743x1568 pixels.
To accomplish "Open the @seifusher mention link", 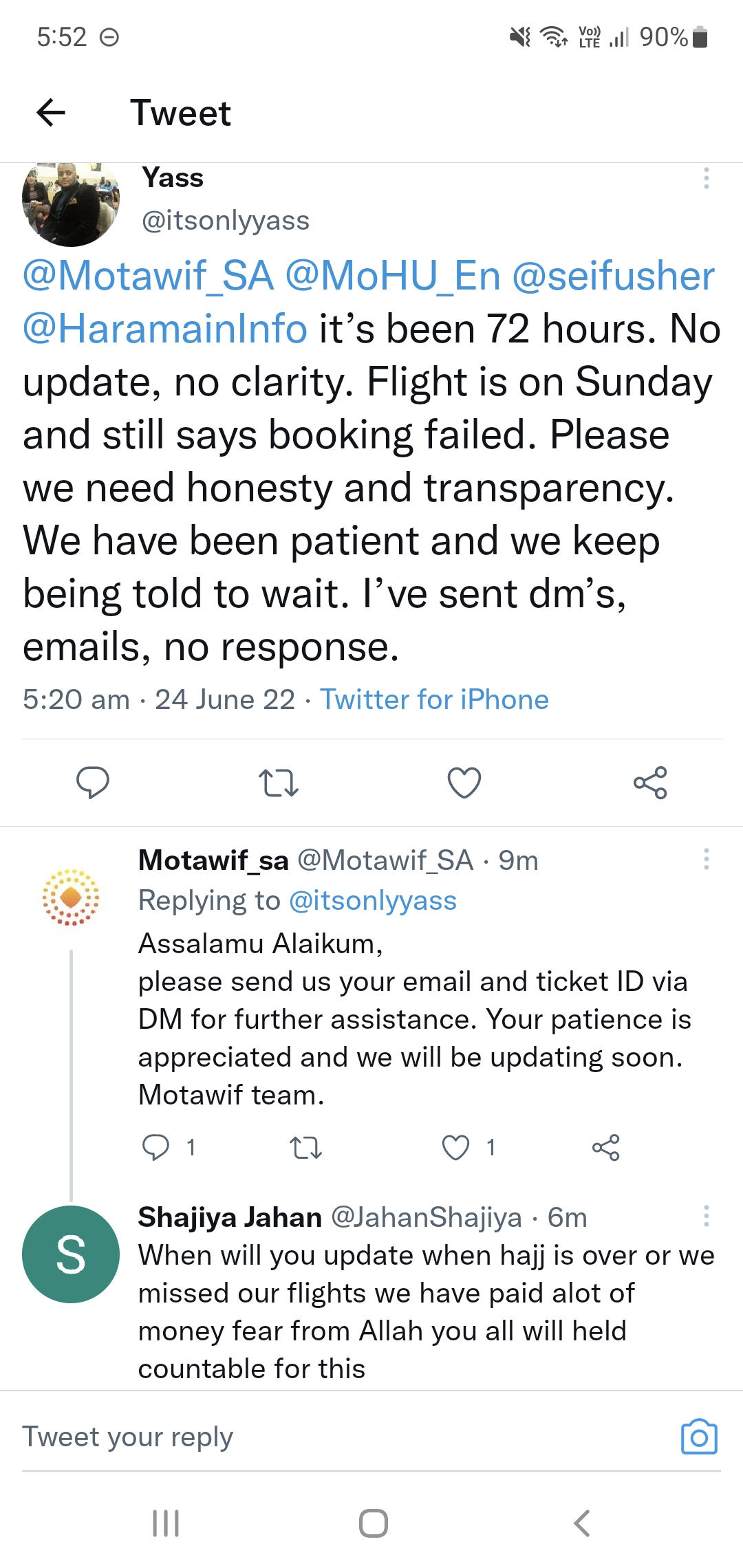I will pyautogui.click(x=613, y=276).
